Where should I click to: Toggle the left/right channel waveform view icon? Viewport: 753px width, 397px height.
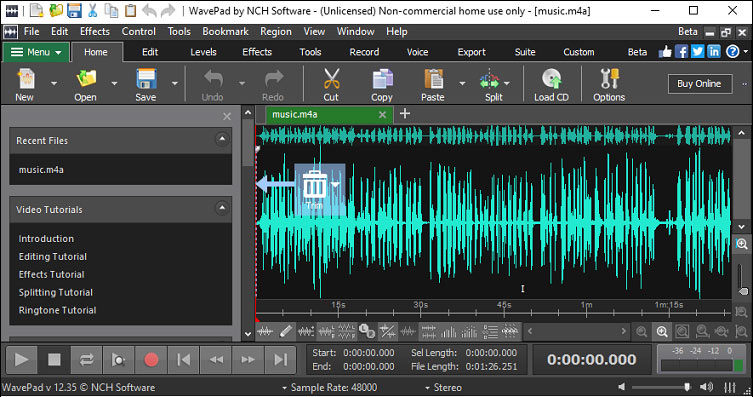(x=326, y=331)
